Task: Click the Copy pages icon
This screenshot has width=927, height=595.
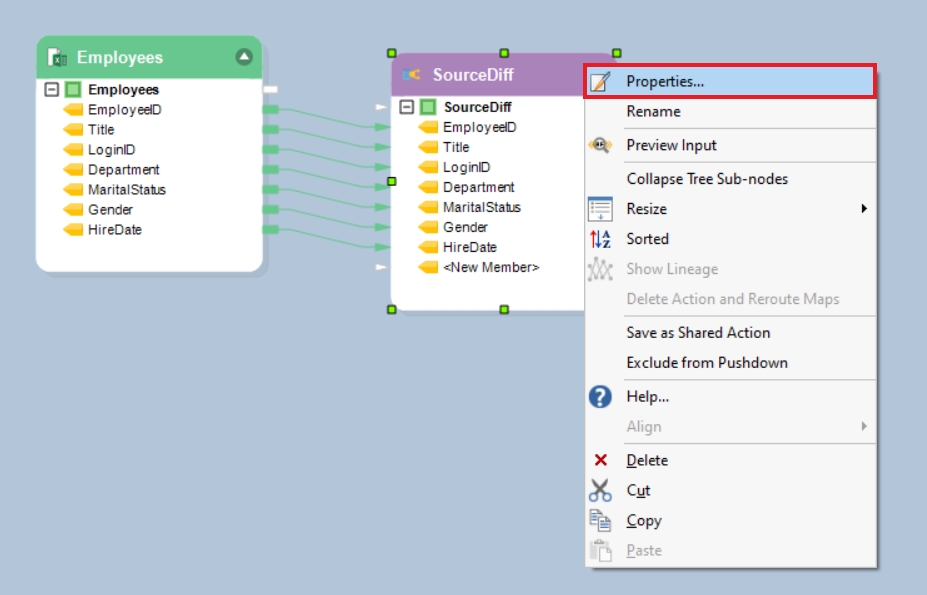Action: 600,521
